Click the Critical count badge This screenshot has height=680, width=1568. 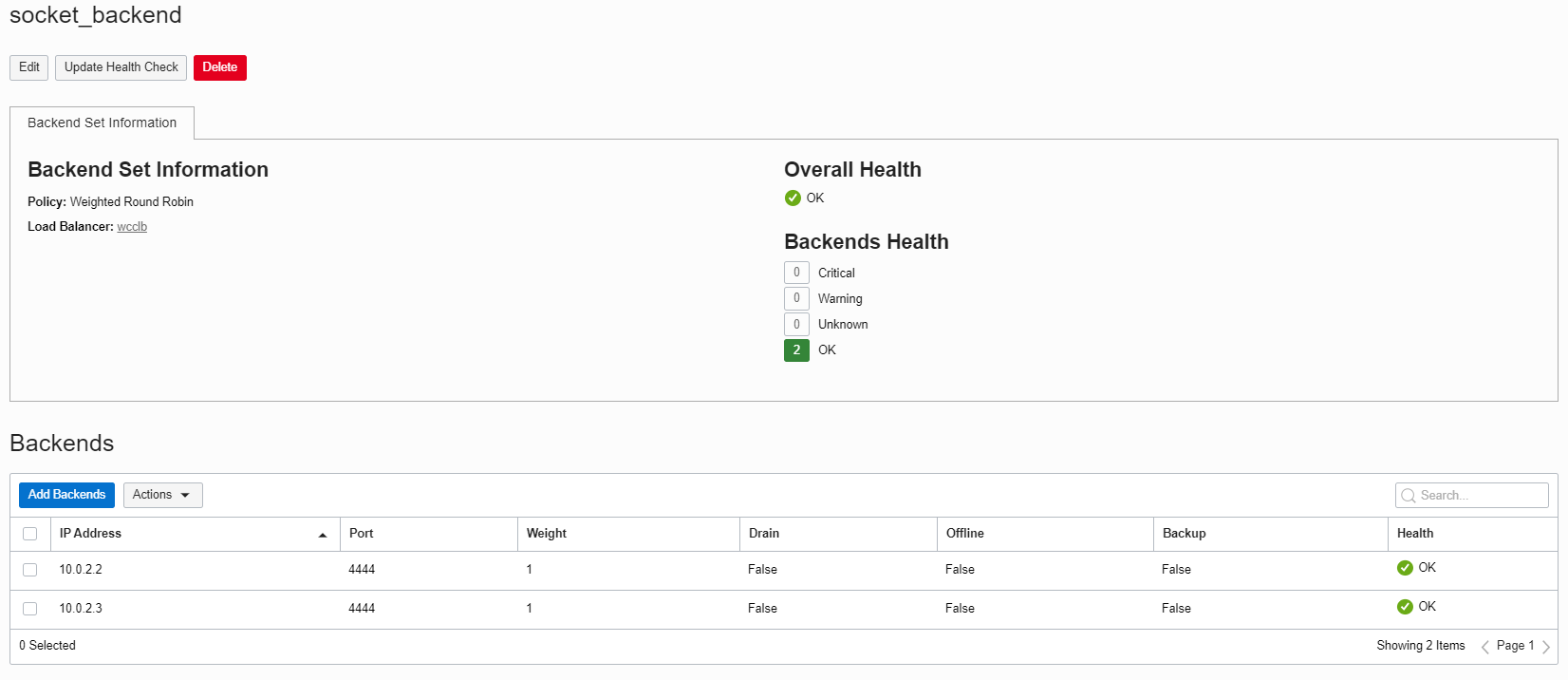pyautogui.click(x=796, y=273)
